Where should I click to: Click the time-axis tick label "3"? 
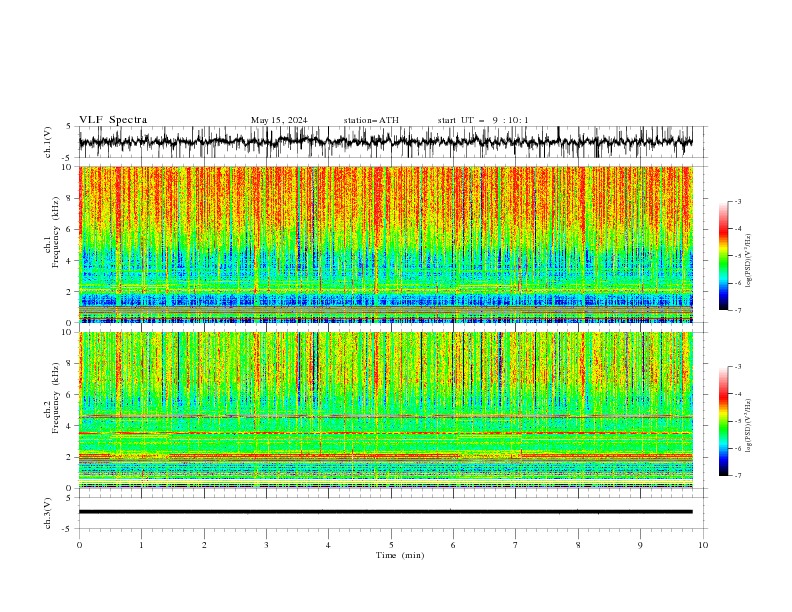coord(266,545)
